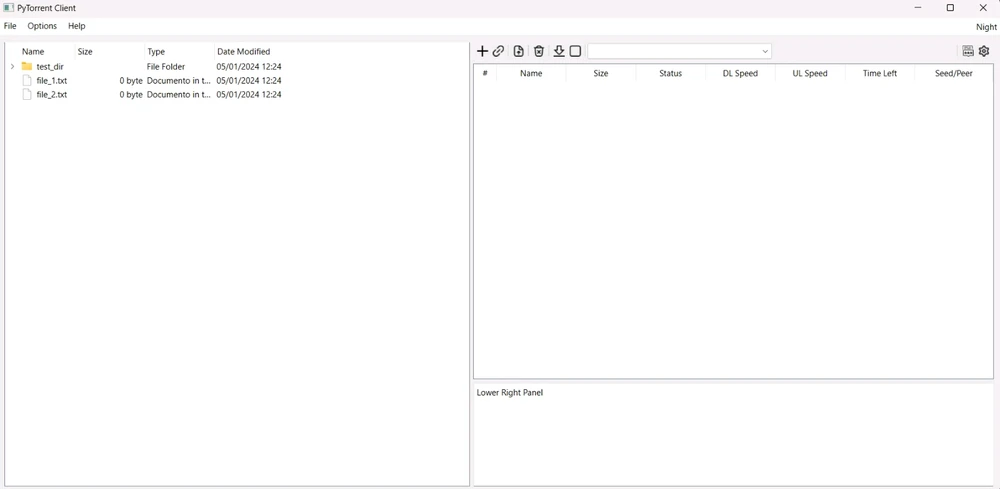Select file_2.txt in the file list
This screenshot has width=1000, height=489.
pyautogui.click(x=52, y=95)
